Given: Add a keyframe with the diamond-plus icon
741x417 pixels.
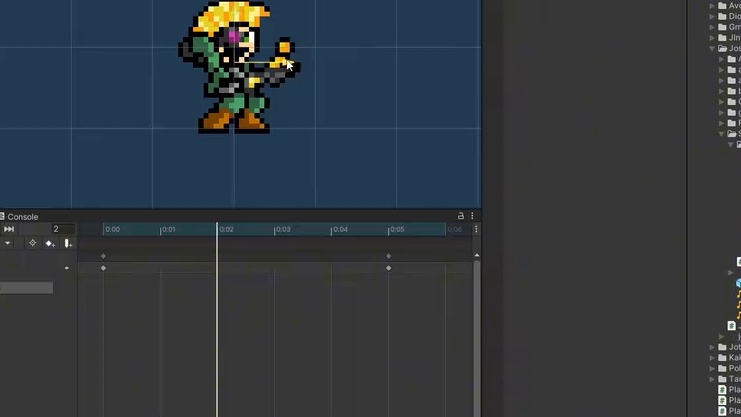Looking at the screenshot, I should (50, 243).
